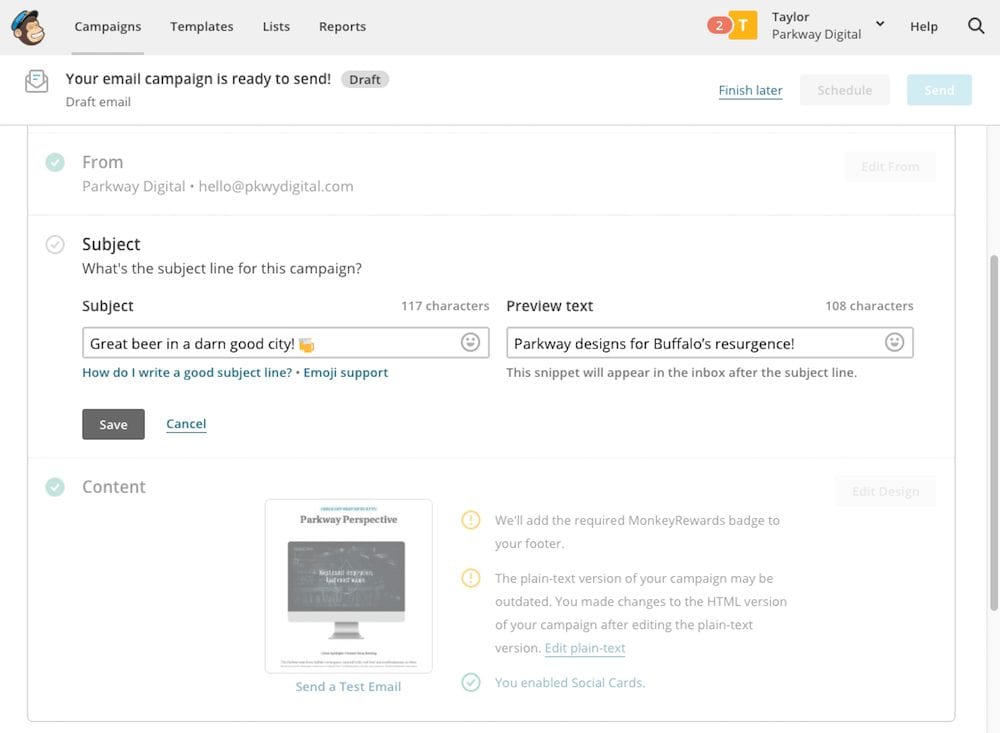
Task: Open emoji picker in Preview text field
Action: (x=894, y=343)
